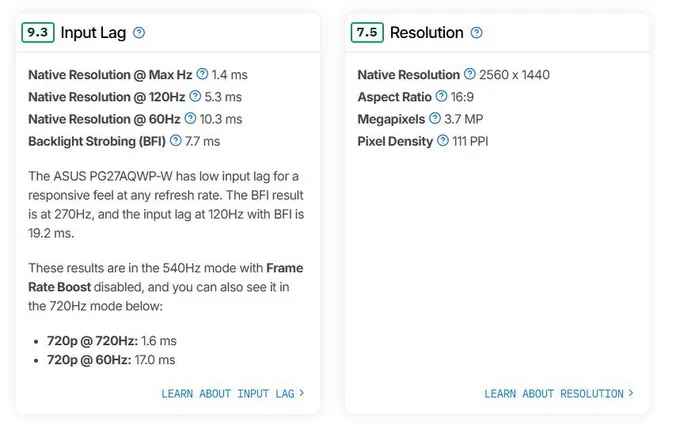
Task: Show Backlight Strobing (BFI) help tooltip
Action: (x=175, y=141)
